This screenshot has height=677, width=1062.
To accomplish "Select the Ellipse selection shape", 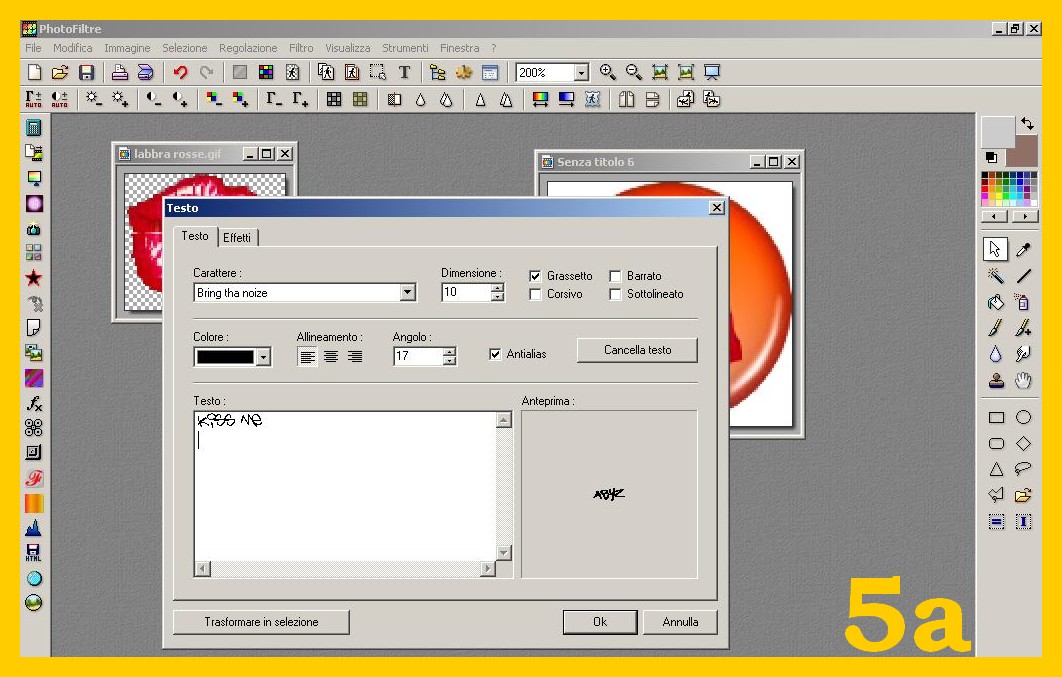I will coord(1023,417).
